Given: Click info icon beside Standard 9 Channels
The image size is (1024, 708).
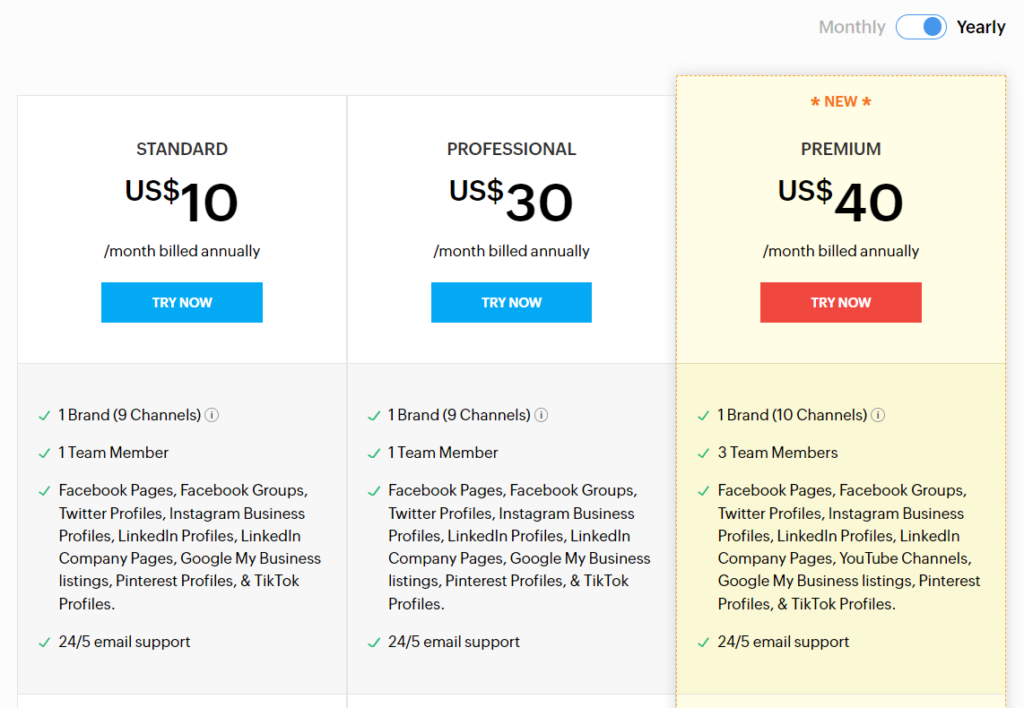Looking at the screenshot, I should [x=212, y=415].
